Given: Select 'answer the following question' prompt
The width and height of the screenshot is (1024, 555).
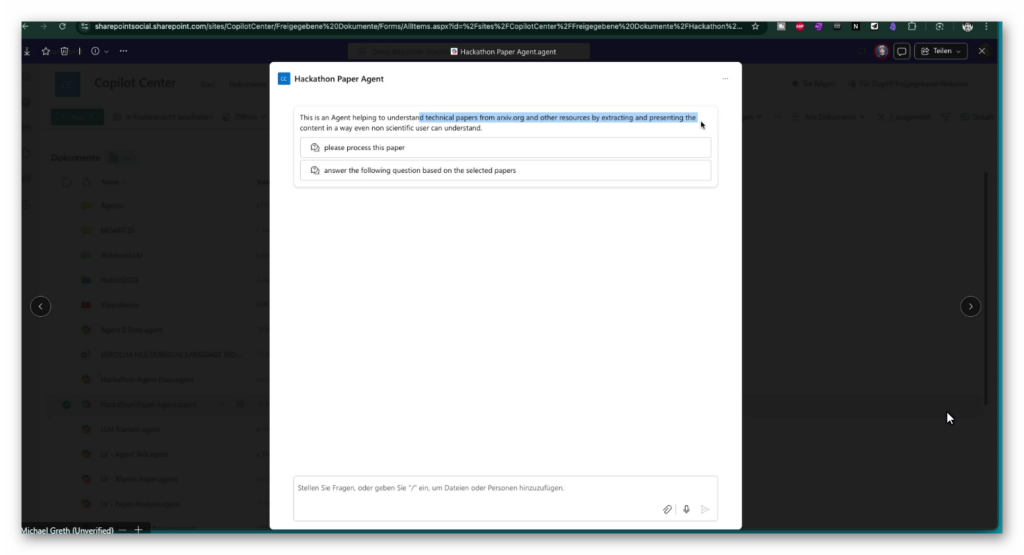Looking at the screenshot, I should tap(505, 170).
